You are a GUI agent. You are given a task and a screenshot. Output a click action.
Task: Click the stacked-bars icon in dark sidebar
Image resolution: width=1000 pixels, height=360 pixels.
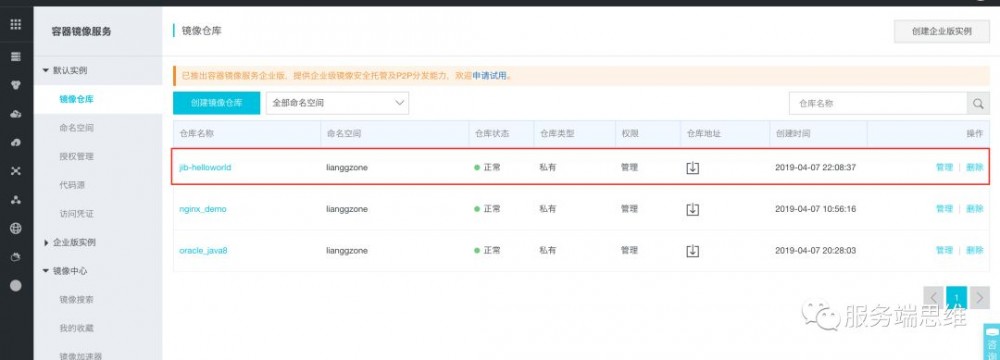tap(16, 57)
